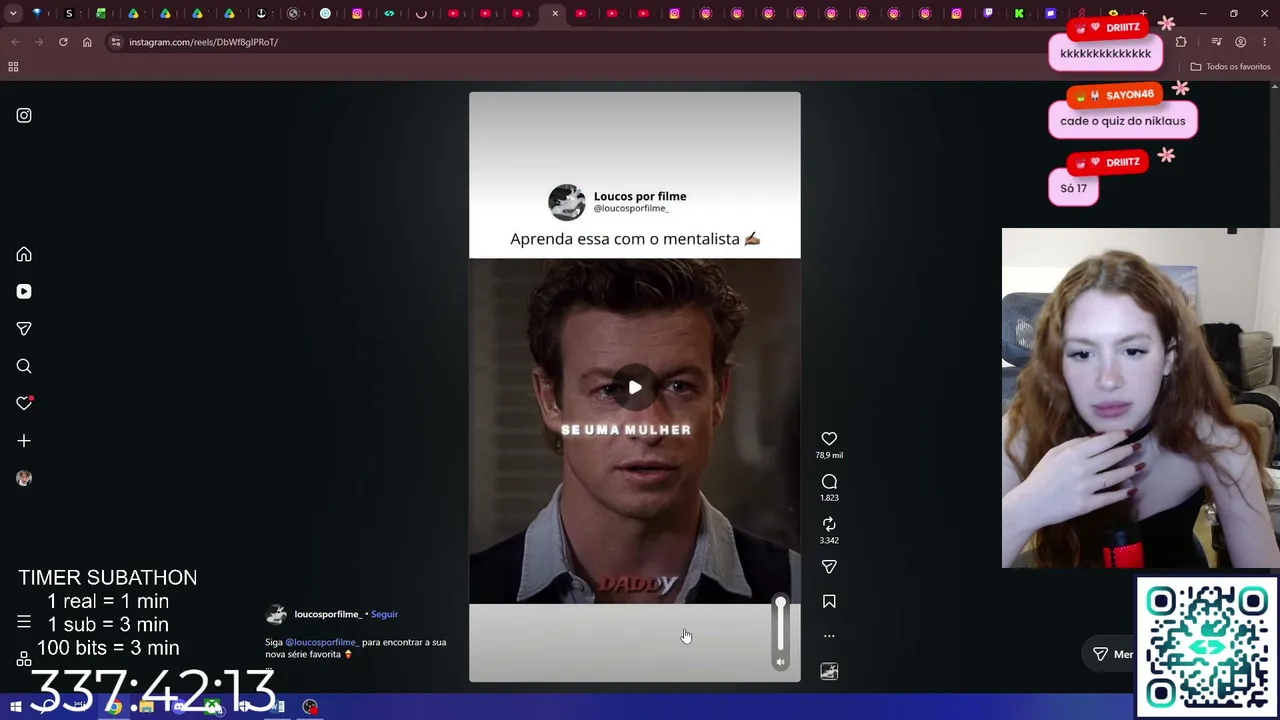Reload the page in Chrome
The height and width of the screenshot is (720, 1280).
(x=63, y=42)
